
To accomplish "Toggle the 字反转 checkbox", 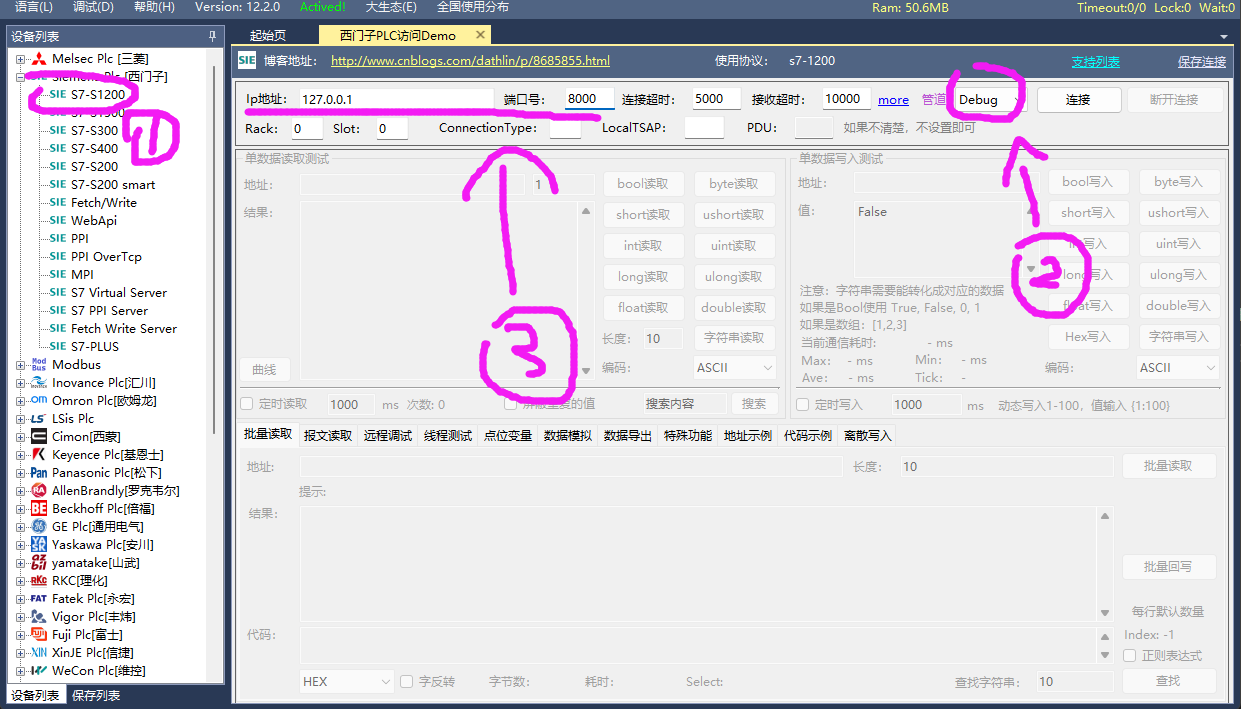I will (407, 681).
